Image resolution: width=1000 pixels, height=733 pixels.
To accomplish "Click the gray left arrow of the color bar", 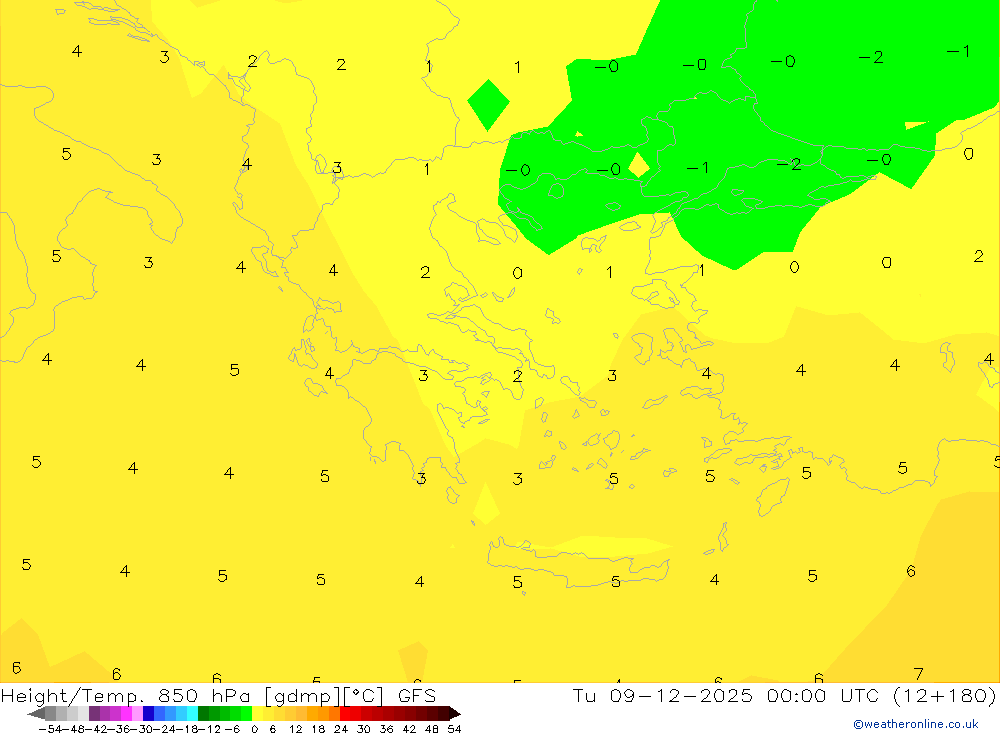I will (x=36, y=713).
